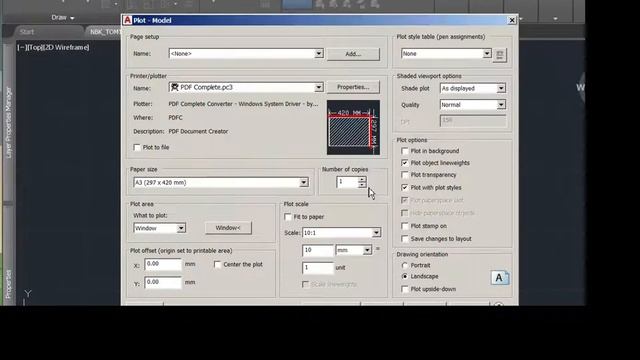This screenshot has height=360, width=640.
Task: Close the Plot dialog
Action: tap(512, 20)
